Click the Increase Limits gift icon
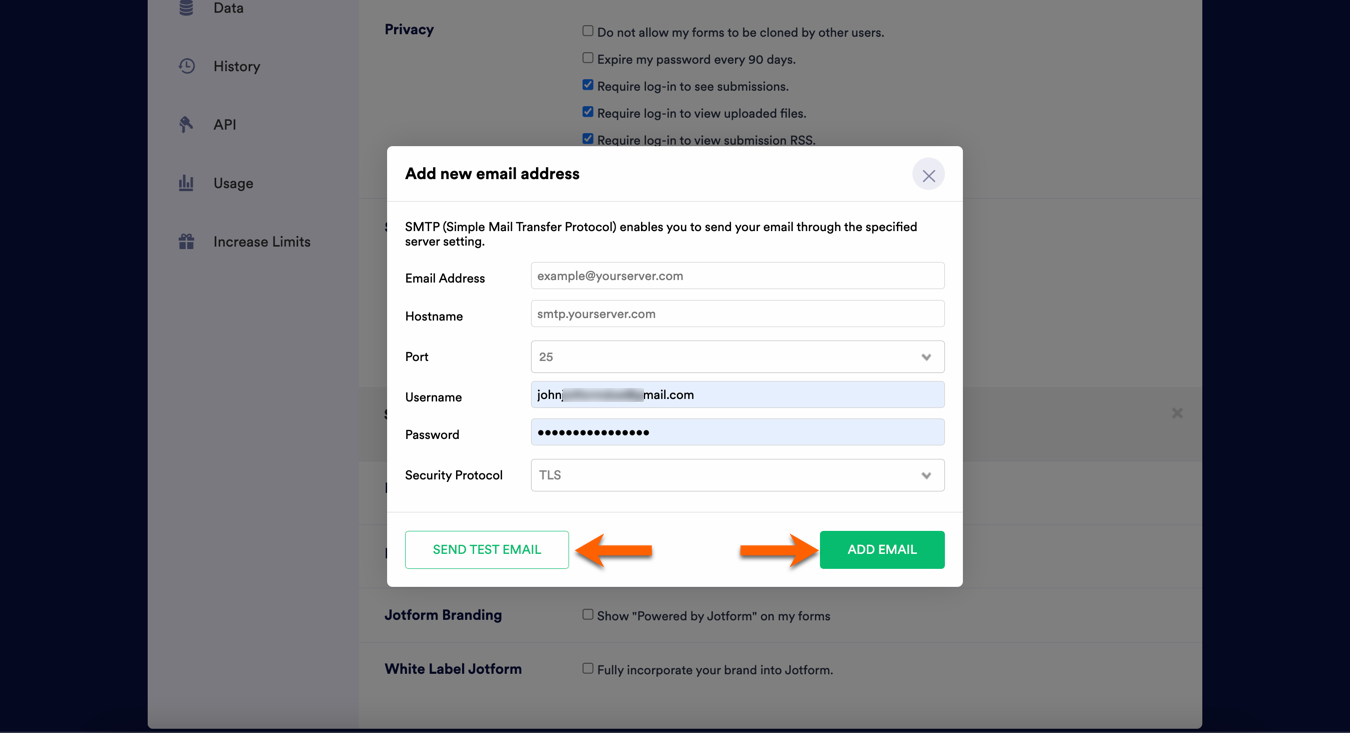1350x733 pixels. 186,242
